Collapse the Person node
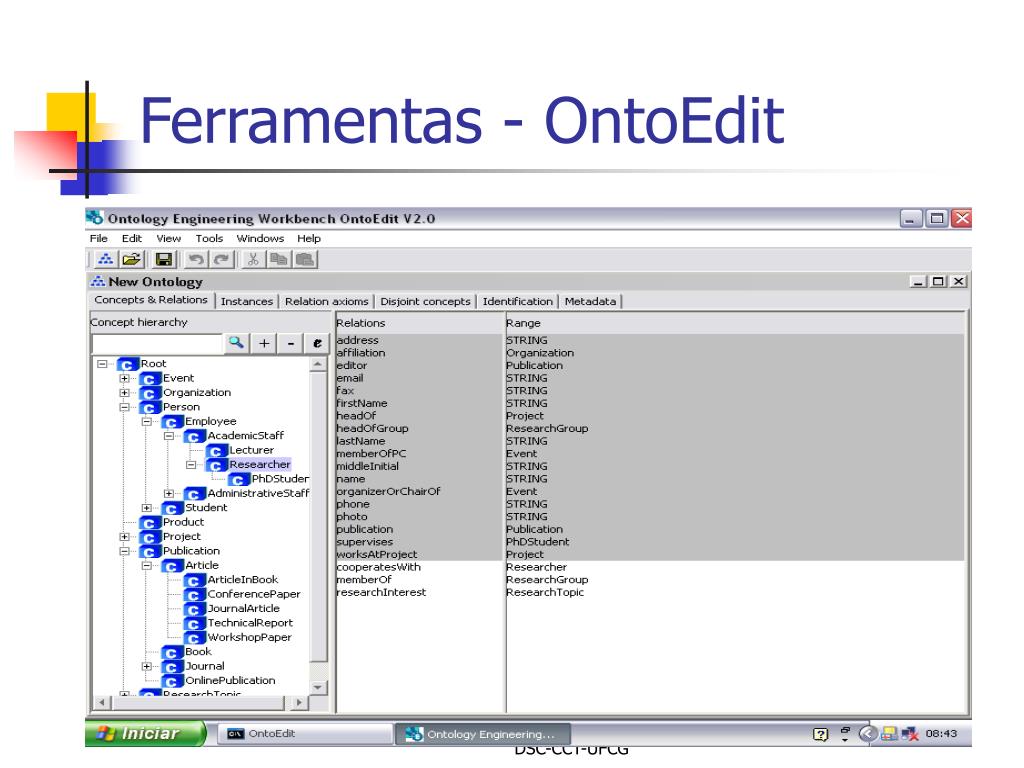1024x768 pixels. coord(124,407)
